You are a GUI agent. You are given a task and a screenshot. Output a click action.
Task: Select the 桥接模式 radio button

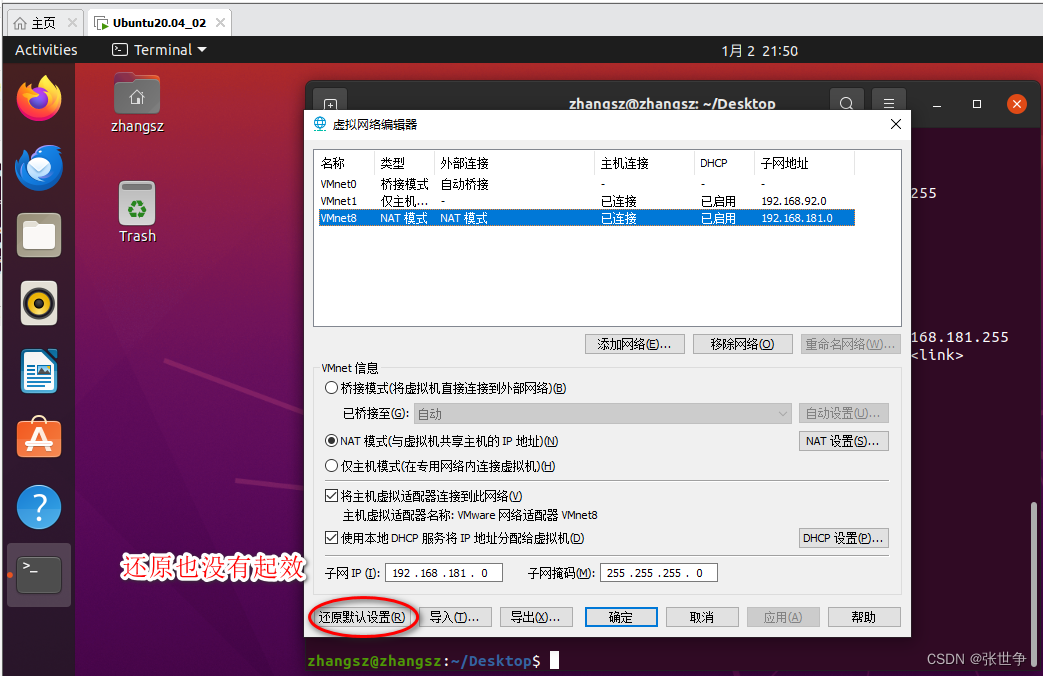(x=332, y=387)
